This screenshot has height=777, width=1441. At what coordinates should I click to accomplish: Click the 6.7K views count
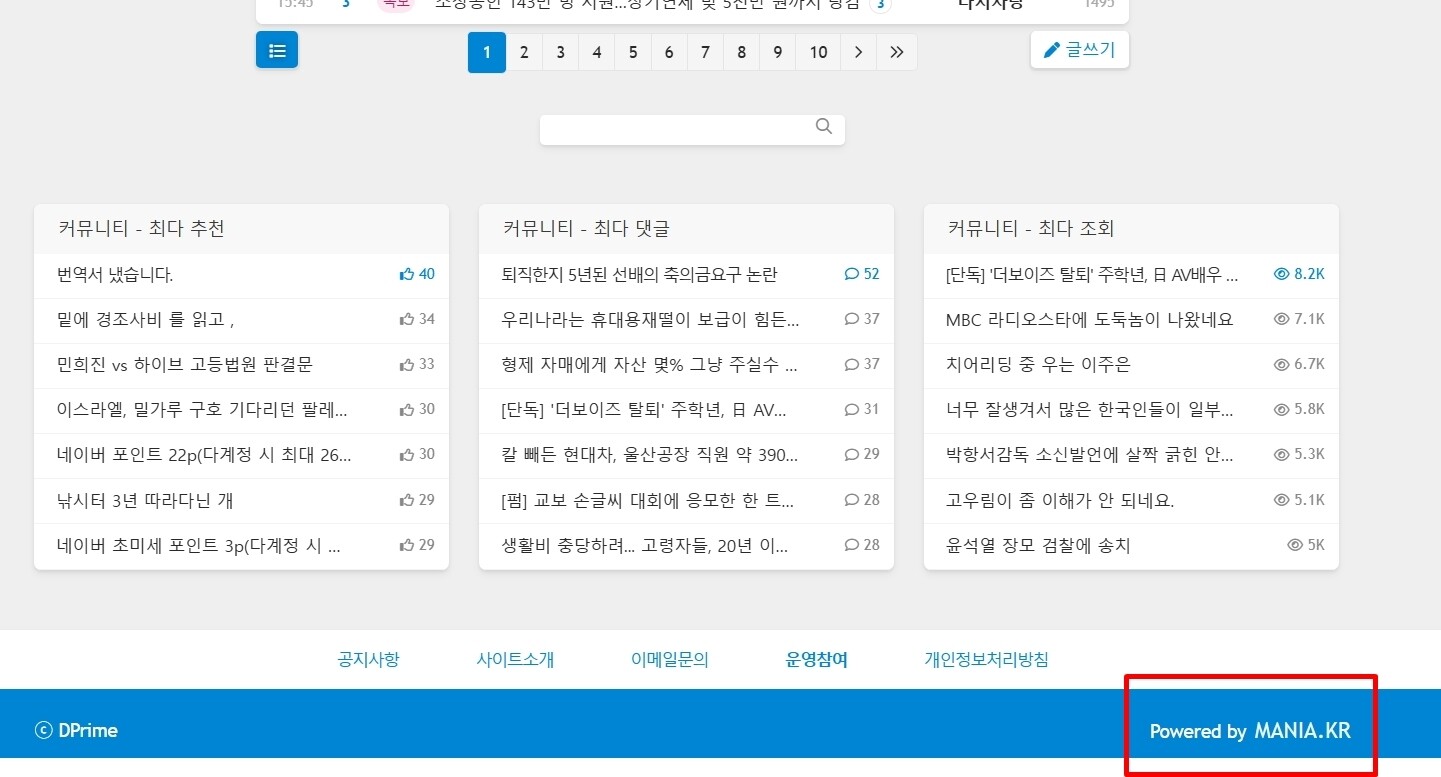tap(1299, 364)
